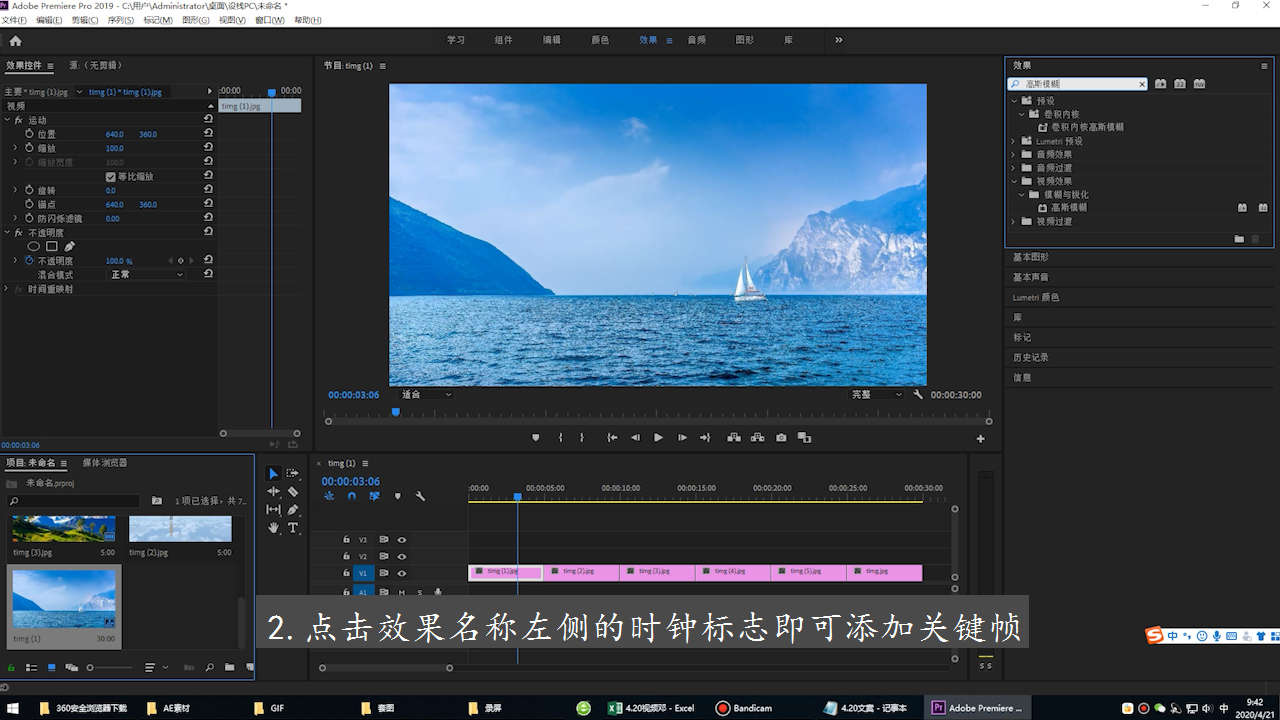Create new custom bin in Effects panel
The height and width of the screenshot is (720, 1280).
click(1239, 239)
